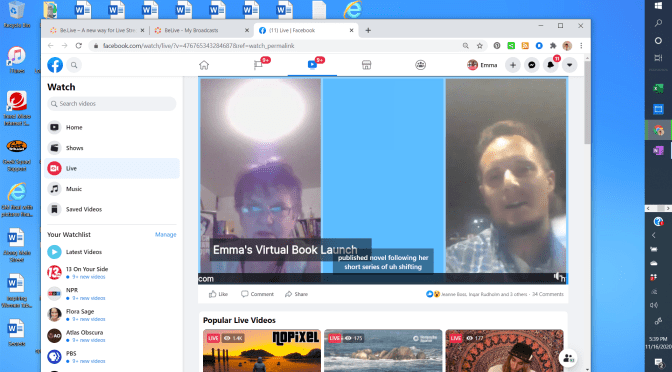Screen dimensions: 672x372
Task: Click Search videos field
Action: coord(112,104)
